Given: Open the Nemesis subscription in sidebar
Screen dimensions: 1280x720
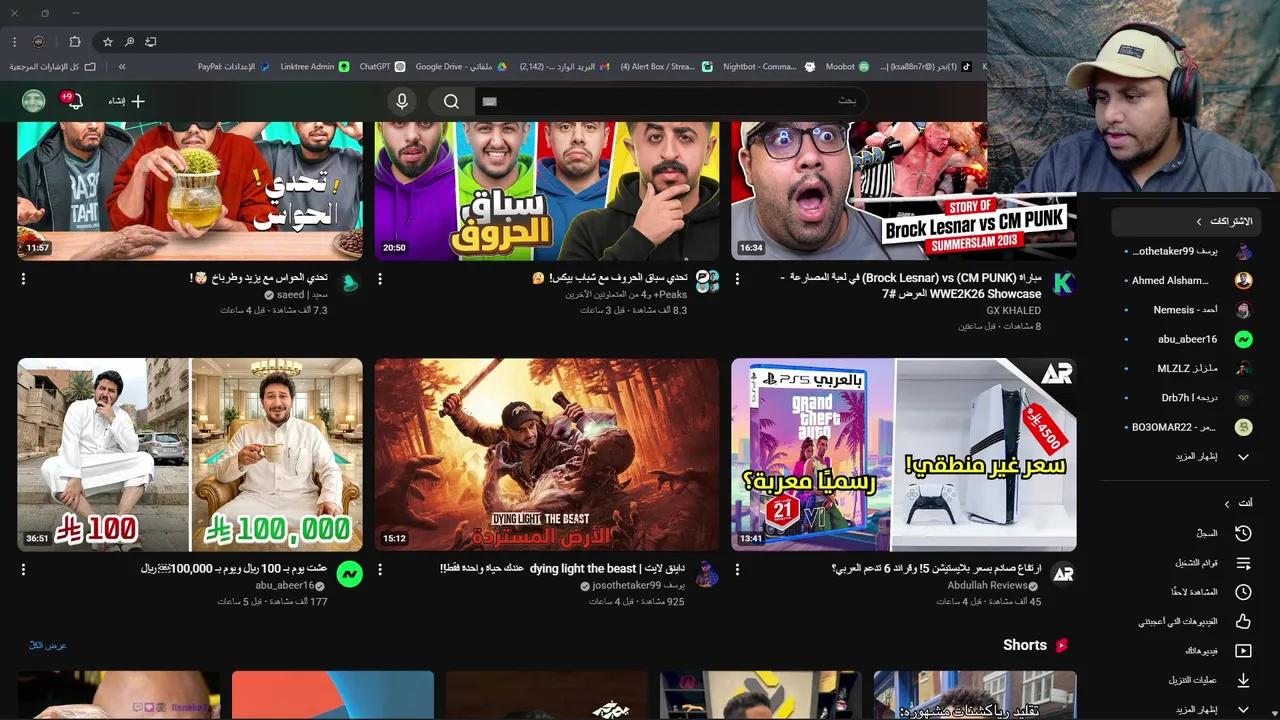Looking at the screenshot, I should click(x=1188, y=310).
